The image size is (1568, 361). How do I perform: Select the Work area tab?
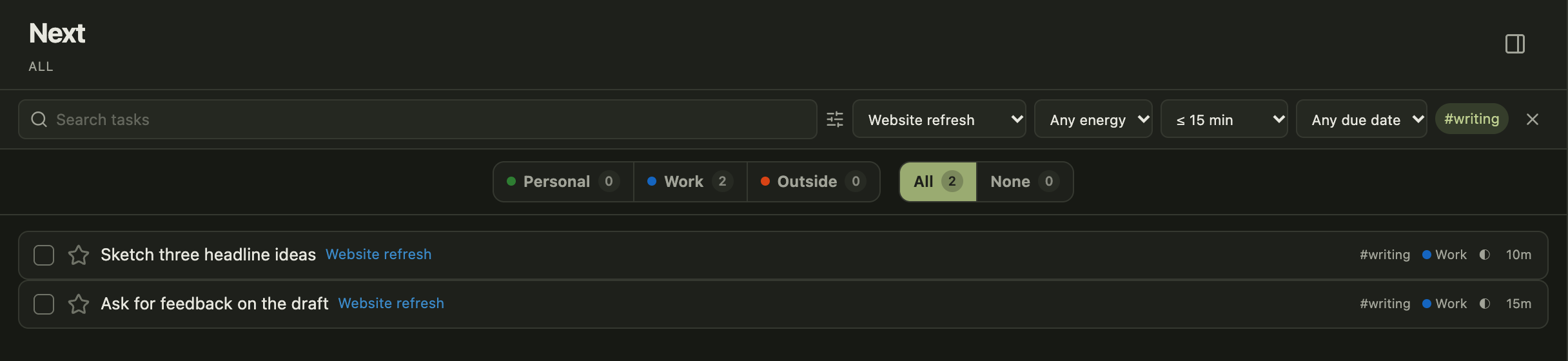point(691,182)
